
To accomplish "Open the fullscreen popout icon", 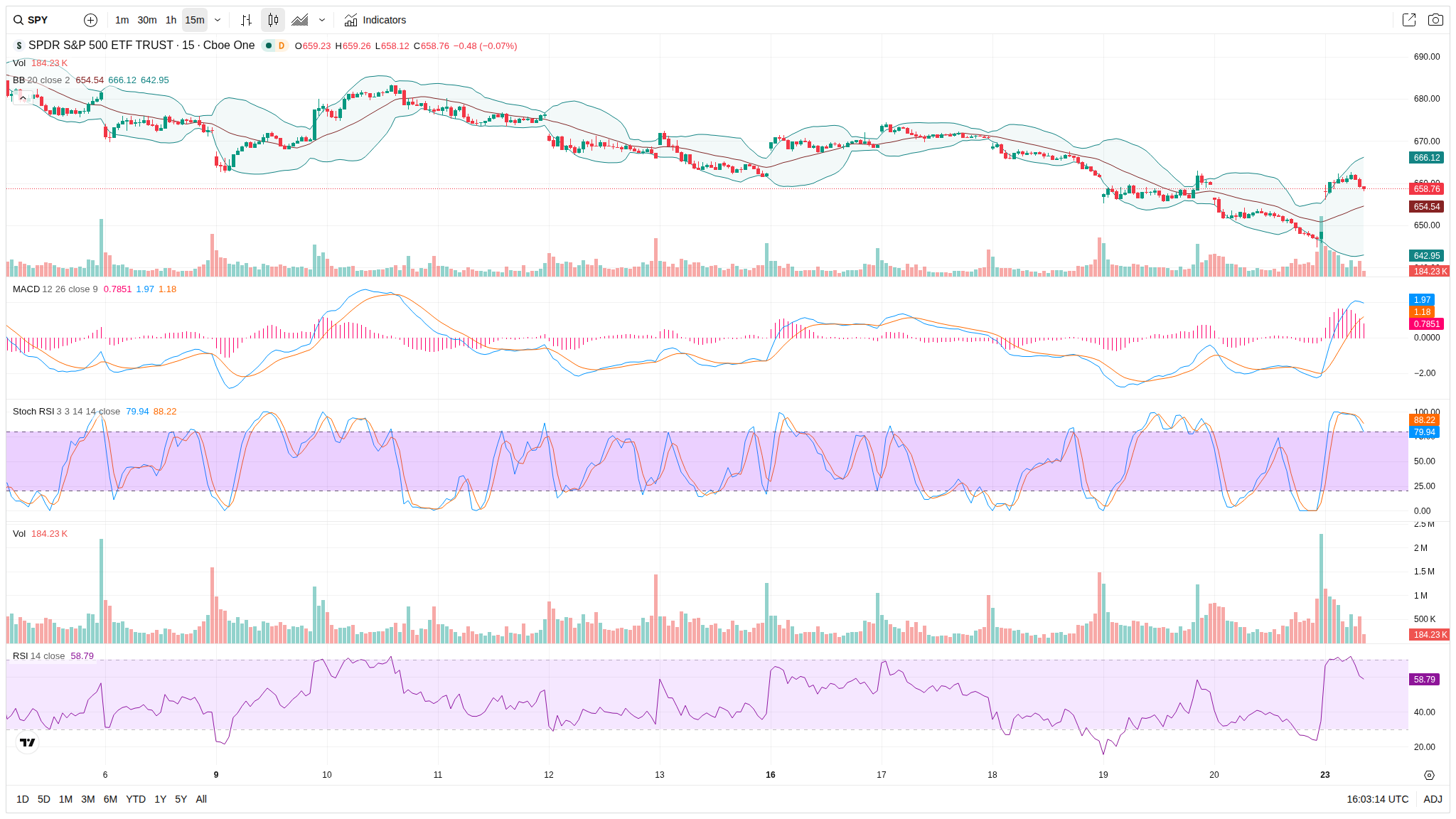I will (1408, 20).
